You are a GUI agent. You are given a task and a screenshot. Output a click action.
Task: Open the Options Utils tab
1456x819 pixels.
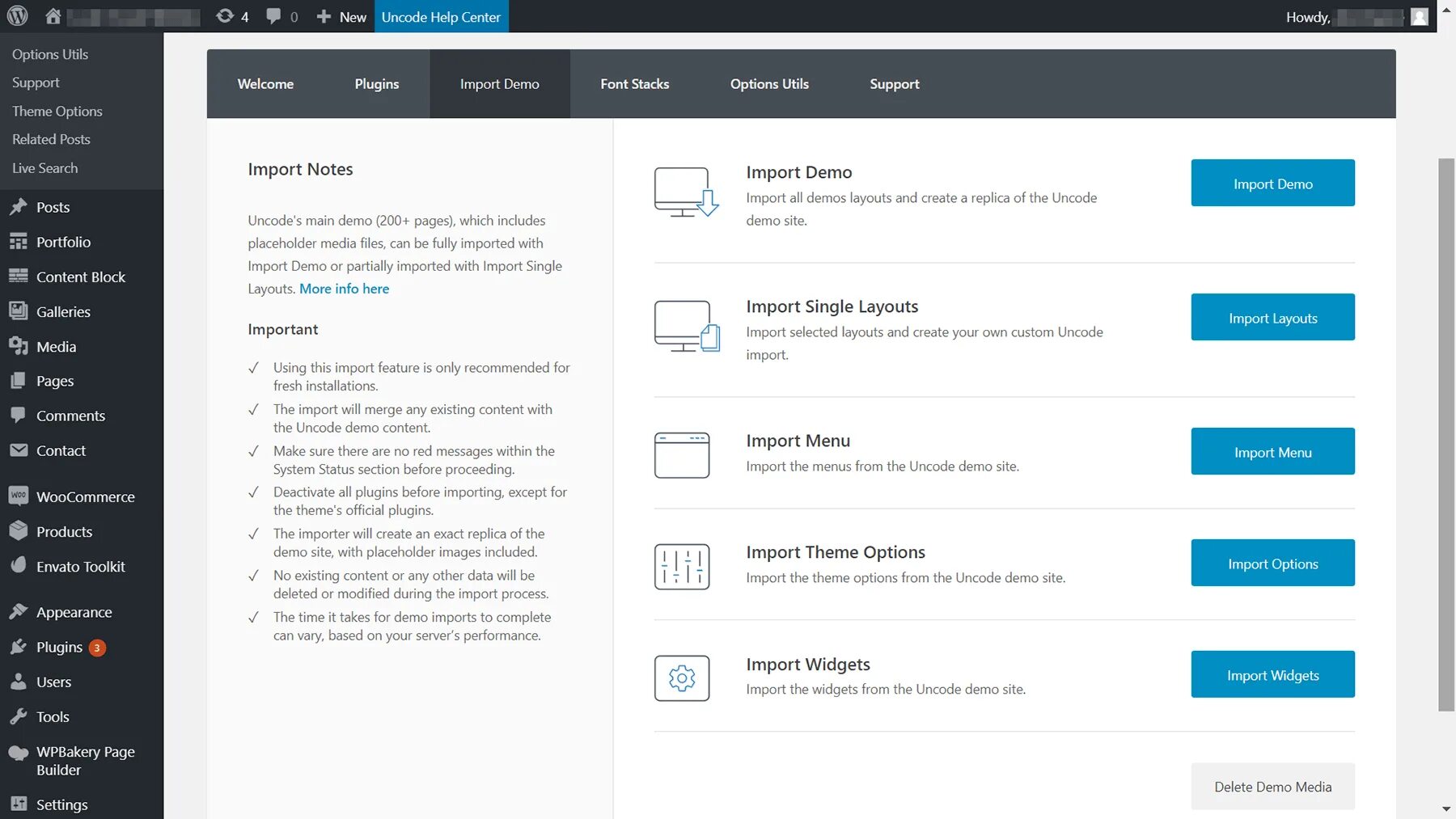(x=769, y=84)
